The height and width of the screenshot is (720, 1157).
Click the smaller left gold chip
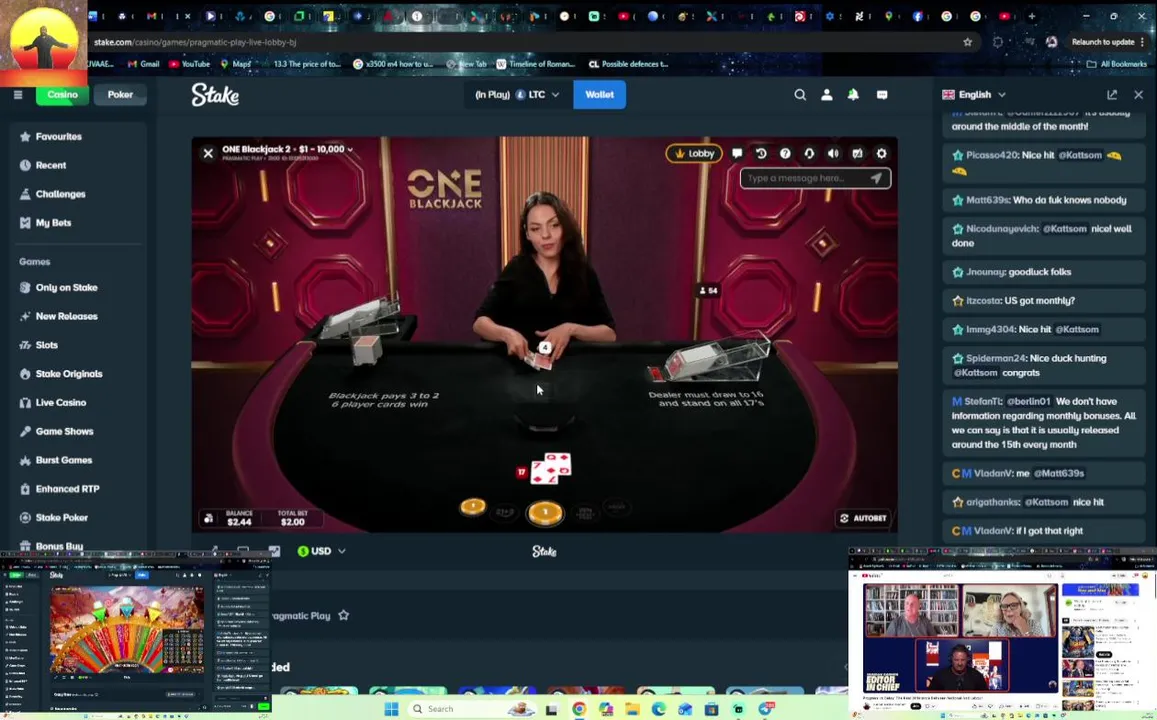coord(473,507)
